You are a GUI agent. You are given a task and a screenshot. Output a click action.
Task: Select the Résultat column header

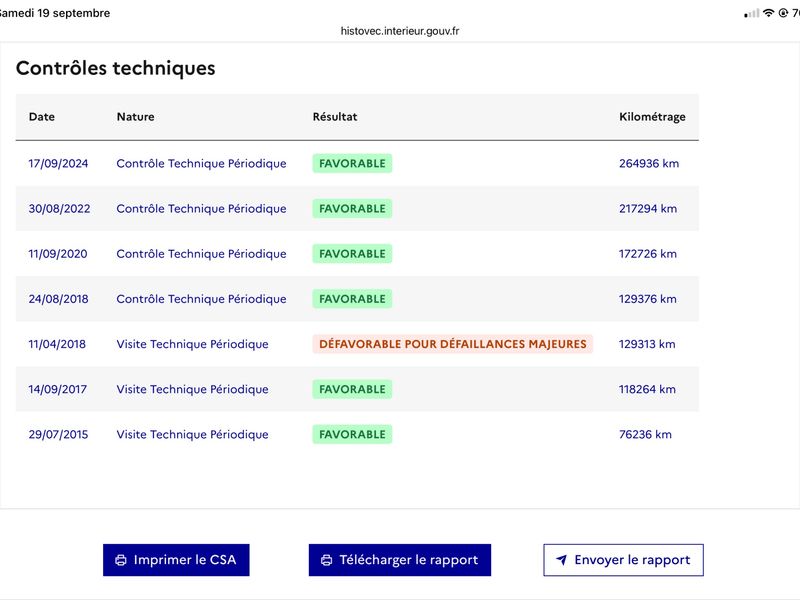click(335, 117)
